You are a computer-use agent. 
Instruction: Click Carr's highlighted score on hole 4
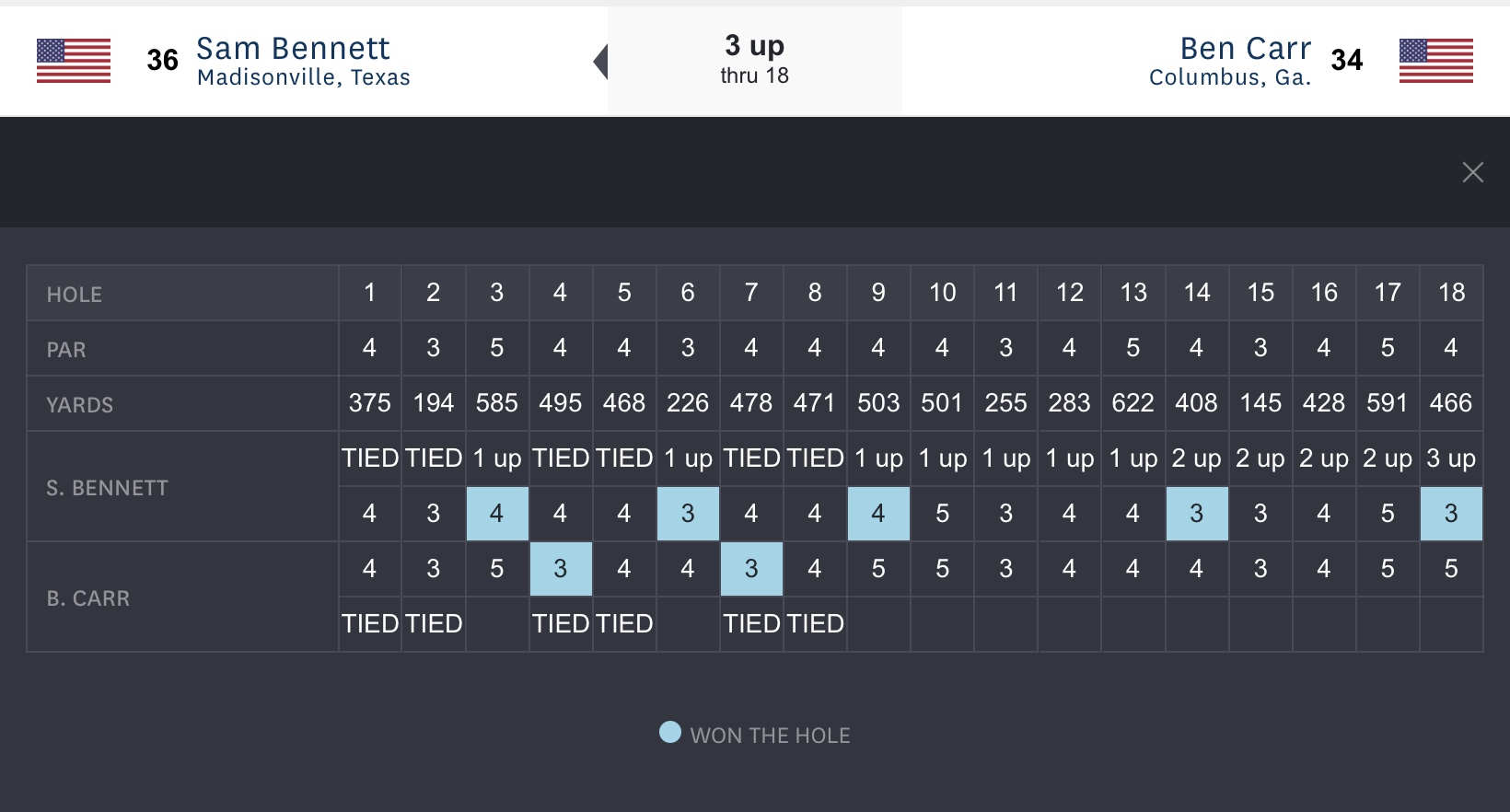coord(561,569)
